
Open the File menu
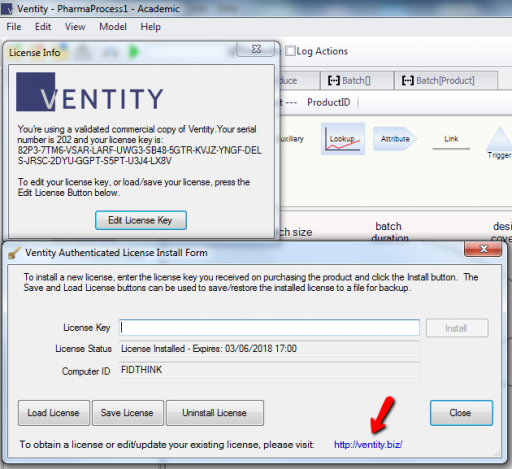[x=14, y=27]
